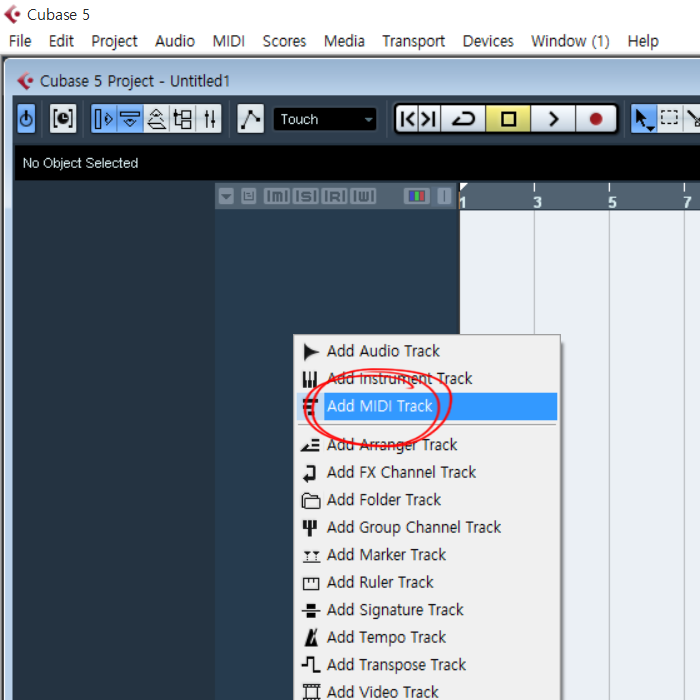Open the MIDI menu
Viewport: 700px width, 700px height.
[229, 41]
